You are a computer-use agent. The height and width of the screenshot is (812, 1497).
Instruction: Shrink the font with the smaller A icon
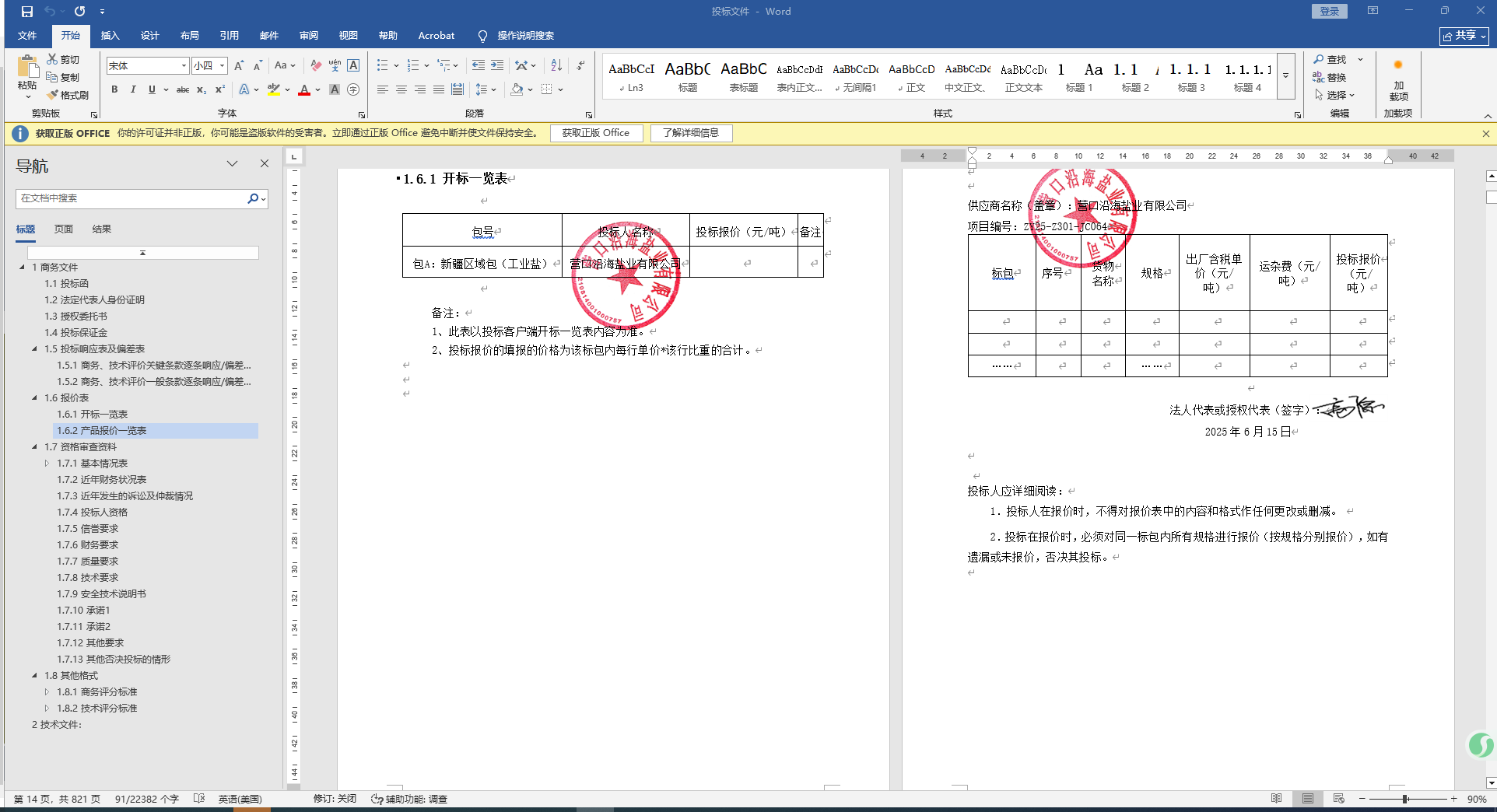click(258, 65)
